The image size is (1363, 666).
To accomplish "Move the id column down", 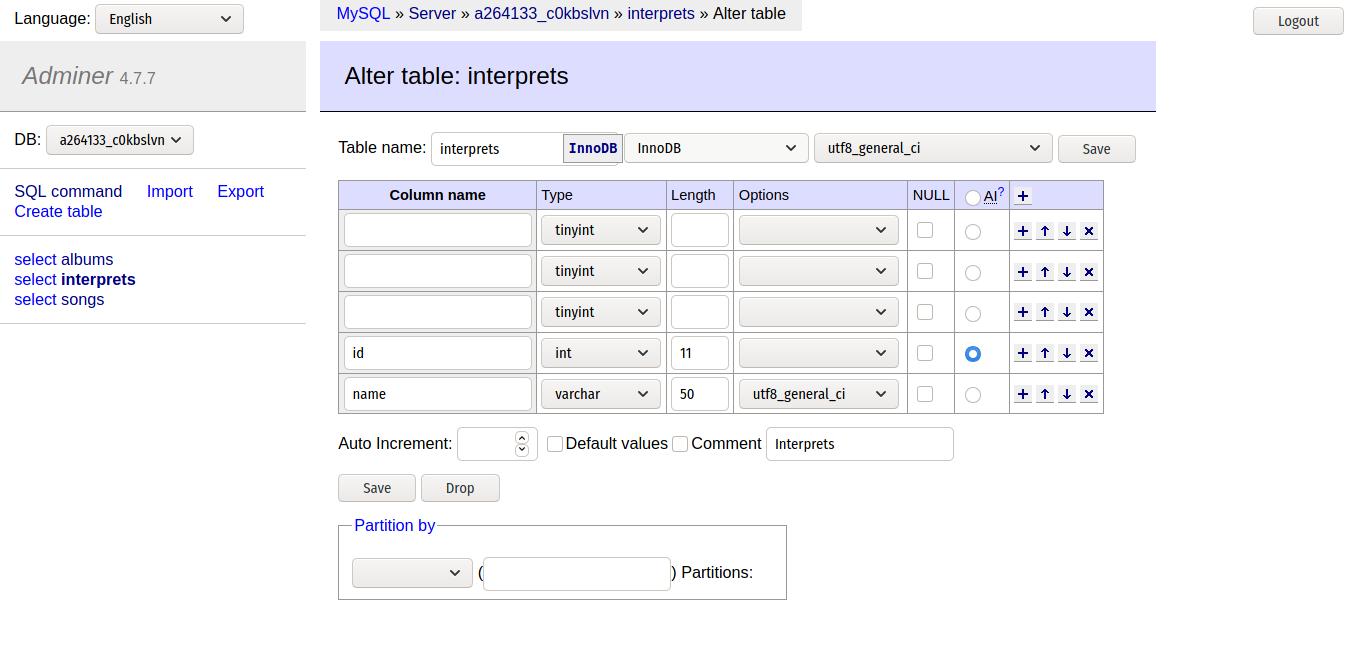I will [1066, 353].
